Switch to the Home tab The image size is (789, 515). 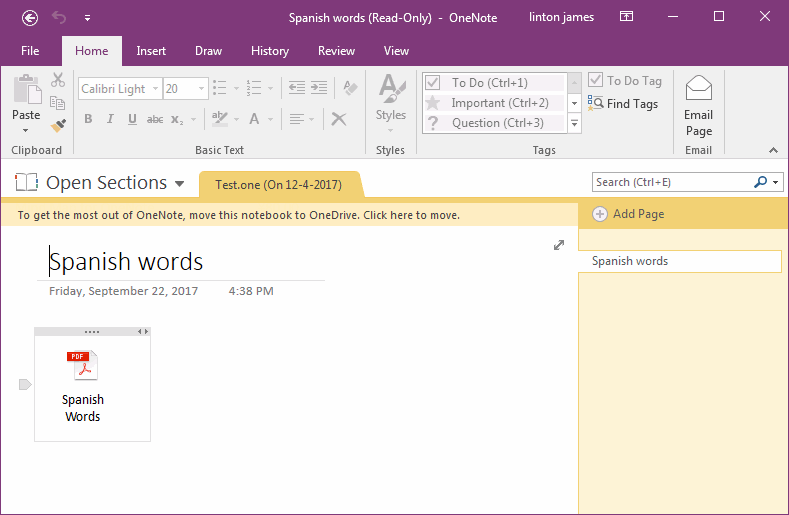pos(92,51)
